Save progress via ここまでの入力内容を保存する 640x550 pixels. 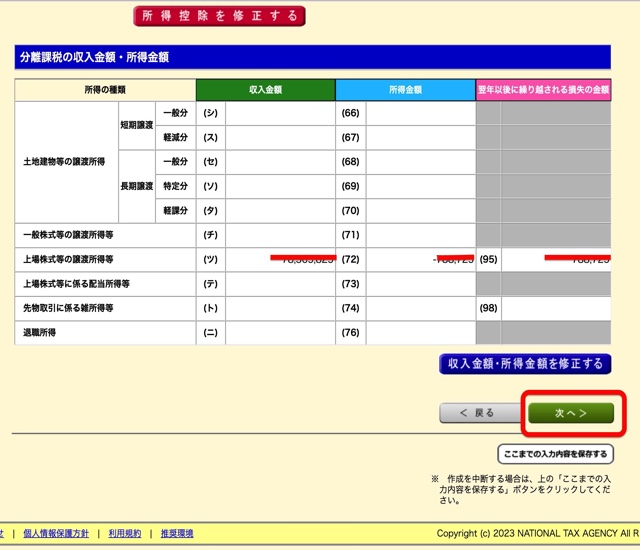point(555,454)
